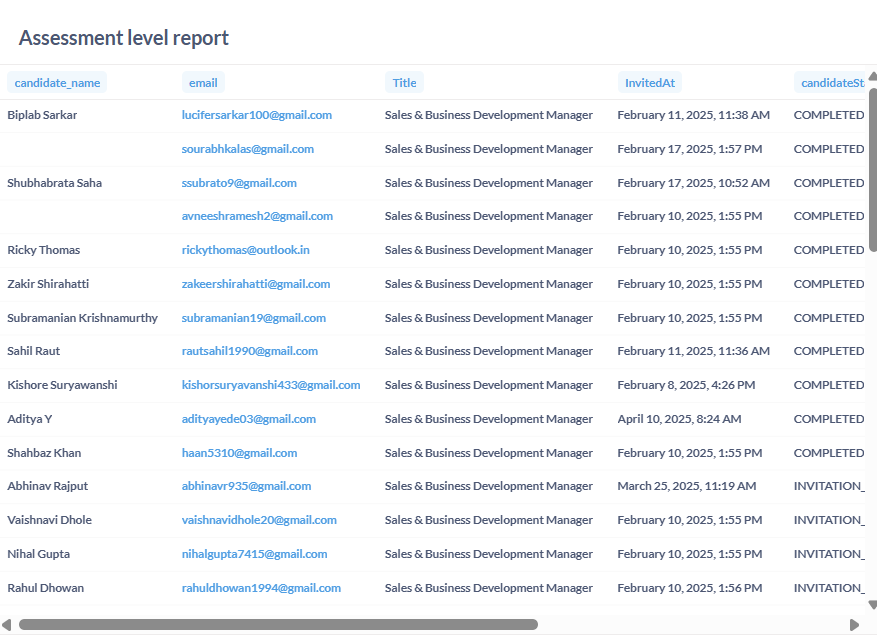This screenshot has width=877, height=637.
Task: Click the scroll down arrow on vertical scrollbar
Action: pos(873,605)
